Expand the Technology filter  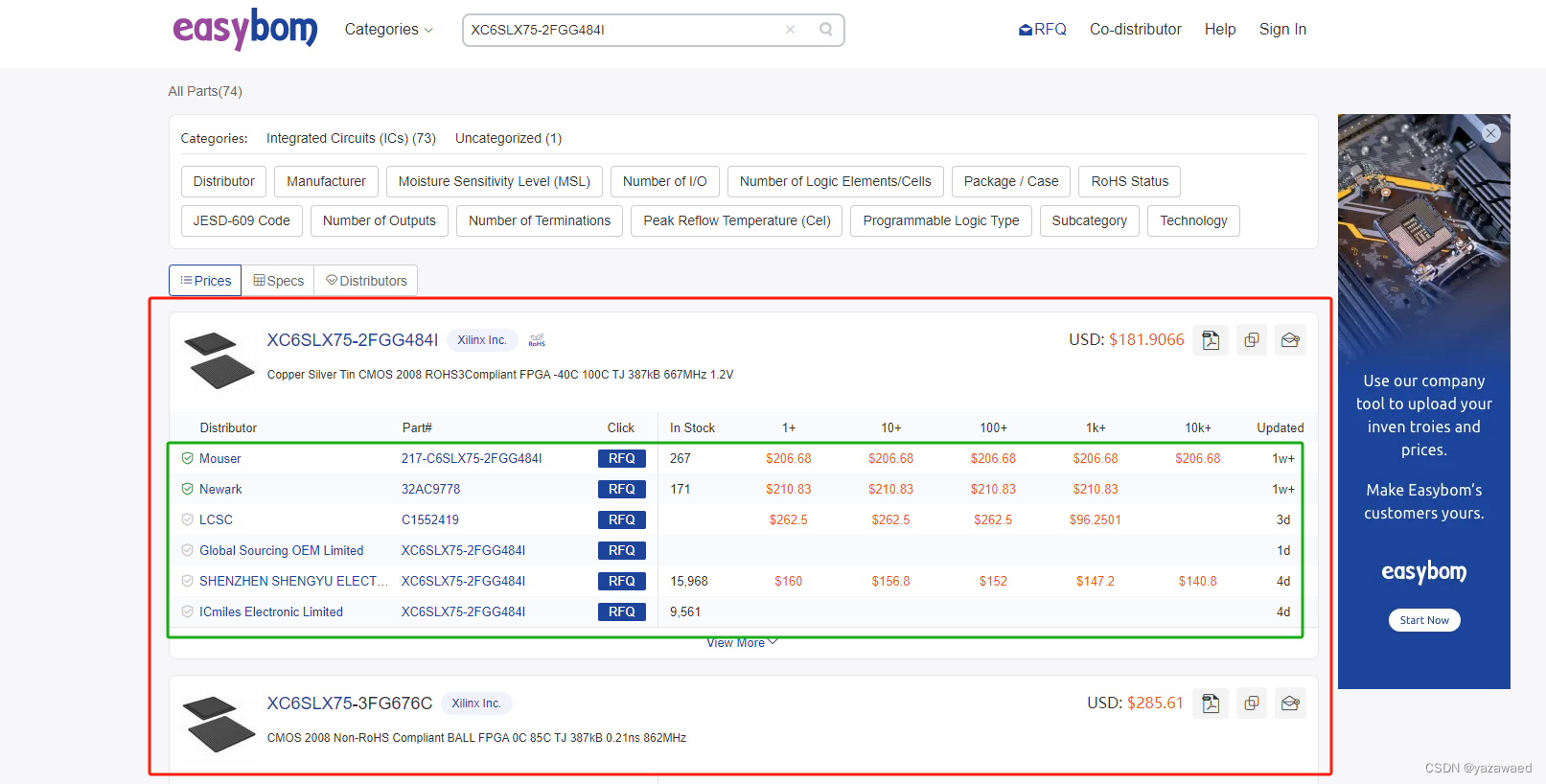click(1193, 220)
